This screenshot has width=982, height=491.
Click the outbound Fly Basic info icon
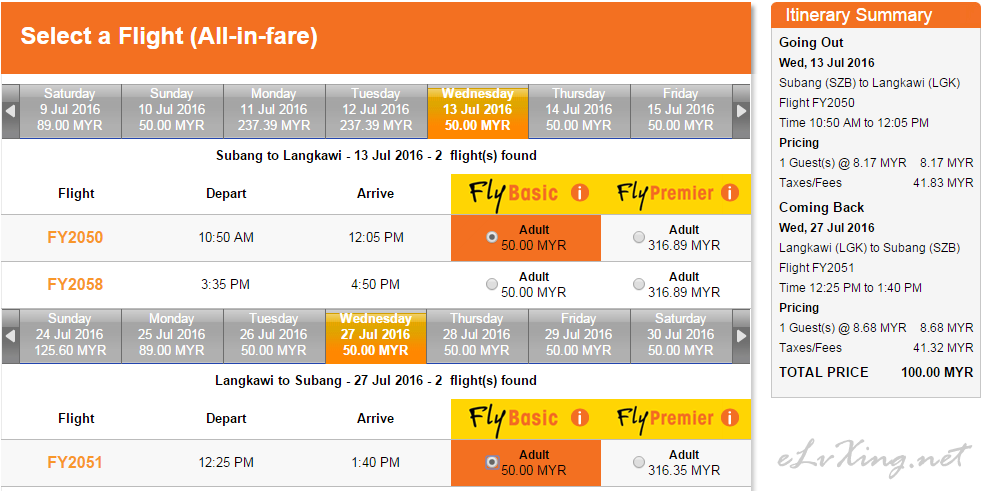(580, 193)
